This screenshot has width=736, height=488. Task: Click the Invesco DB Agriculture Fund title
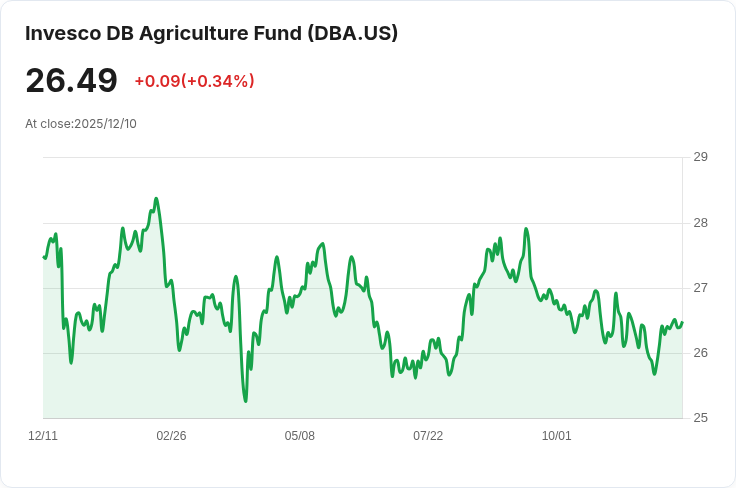(x=160, y=33)
